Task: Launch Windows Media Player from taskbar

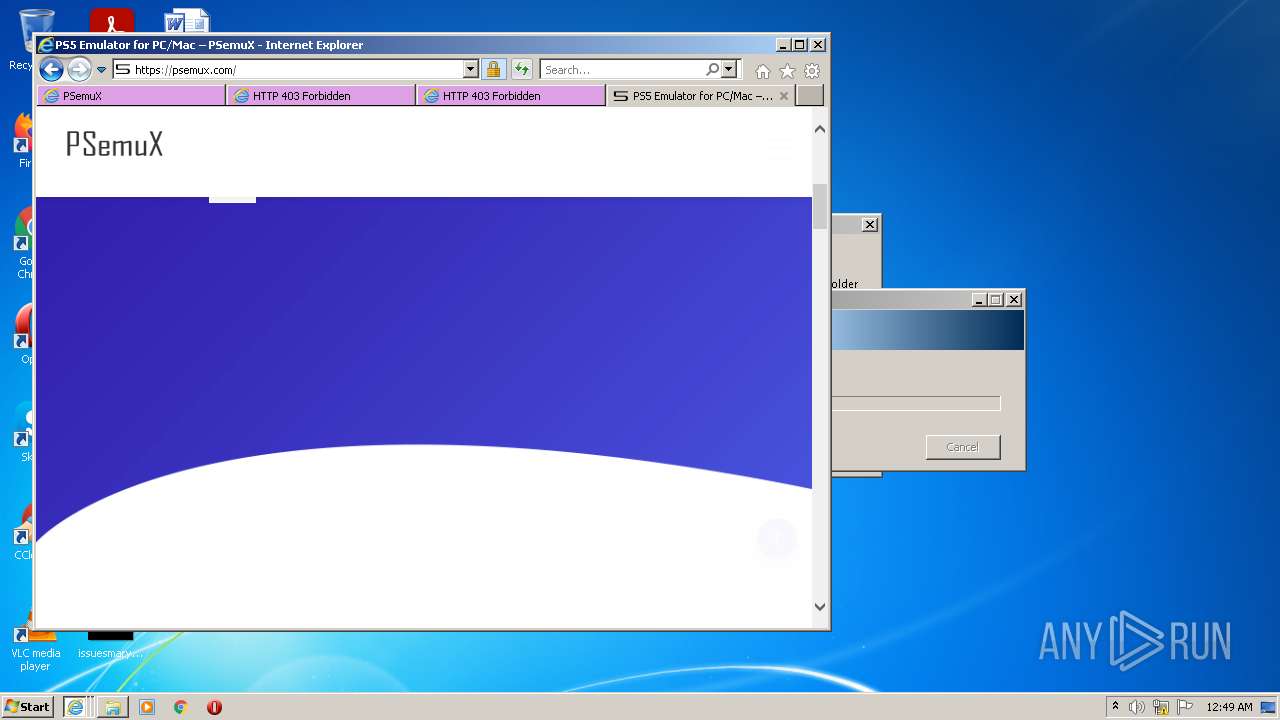Action: [x=147, y=707]
